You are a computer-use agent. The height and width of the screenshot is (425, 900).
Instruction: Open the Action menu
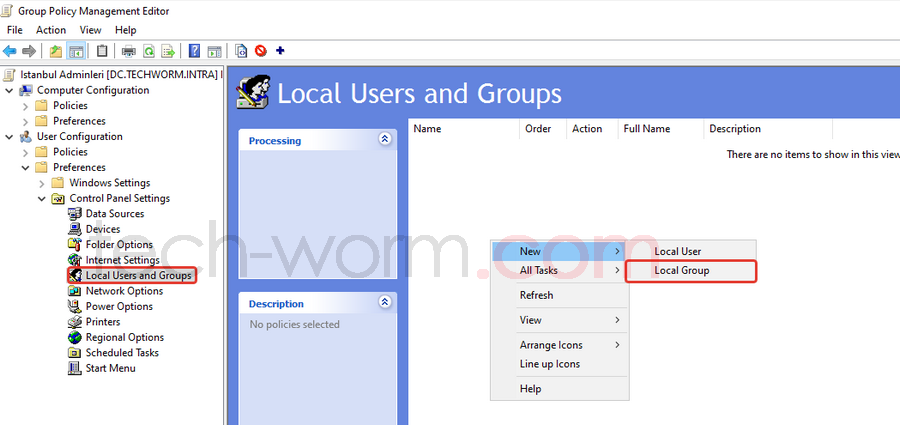50,30
